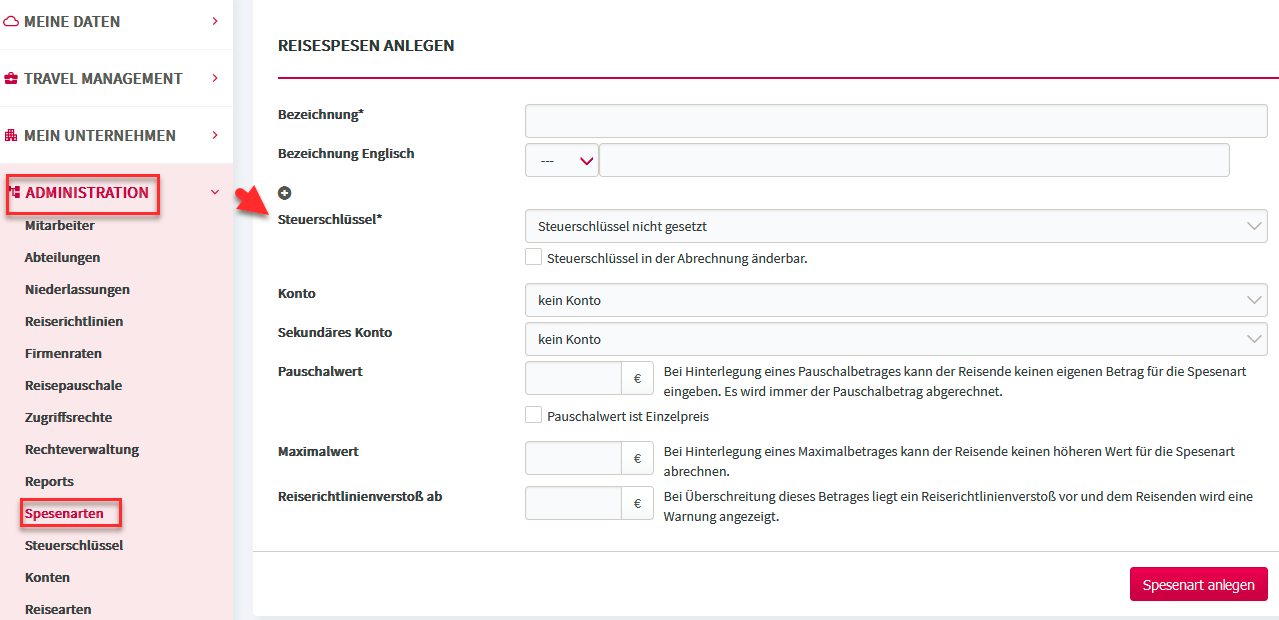
Task: Open Rechteverwaltung
Action: pyautogui.click(x=82, y=449)
